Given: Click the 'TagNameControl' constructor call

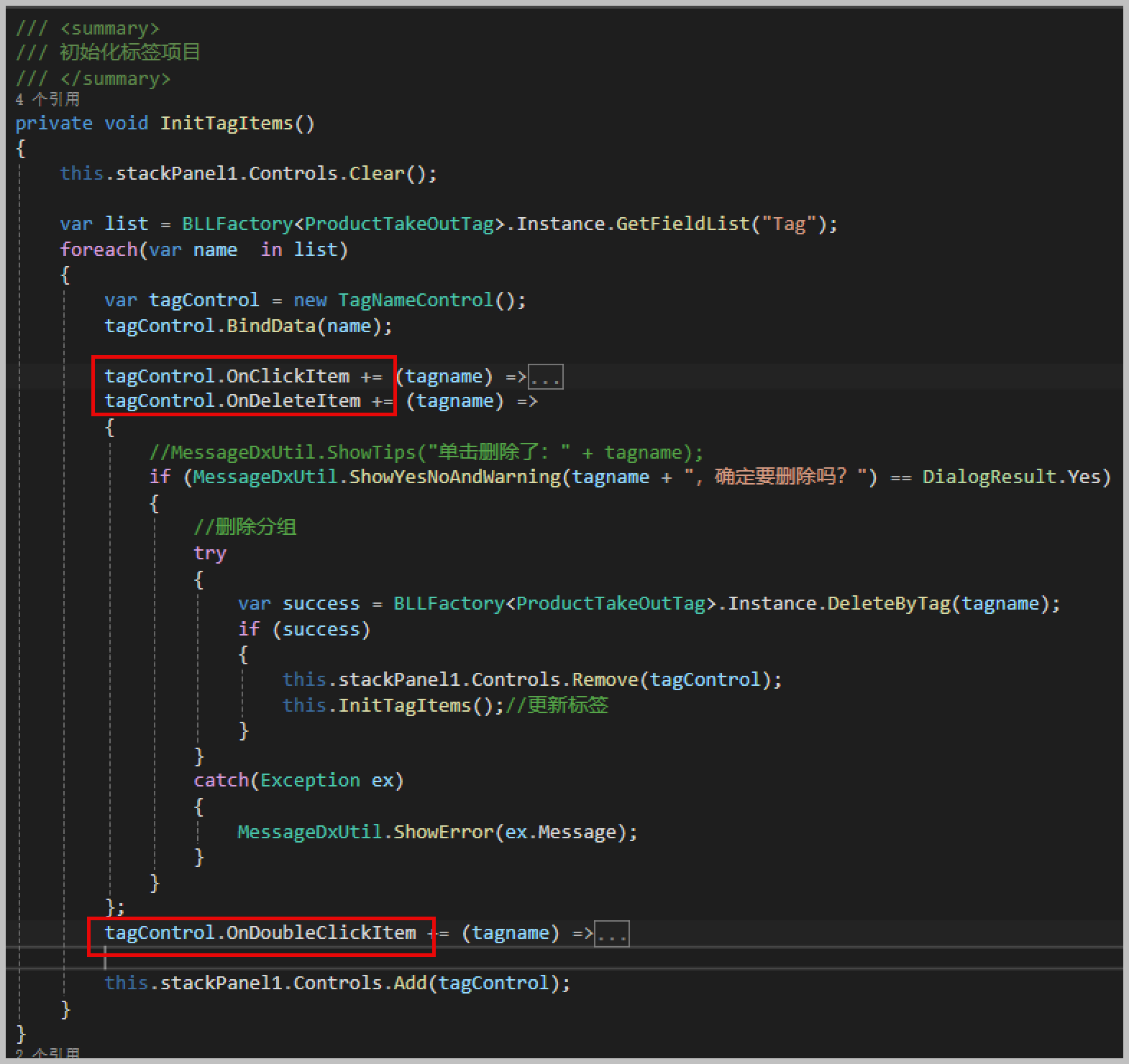Looking at the screenshot, I should pyautogui.click(x=416, y=300).
